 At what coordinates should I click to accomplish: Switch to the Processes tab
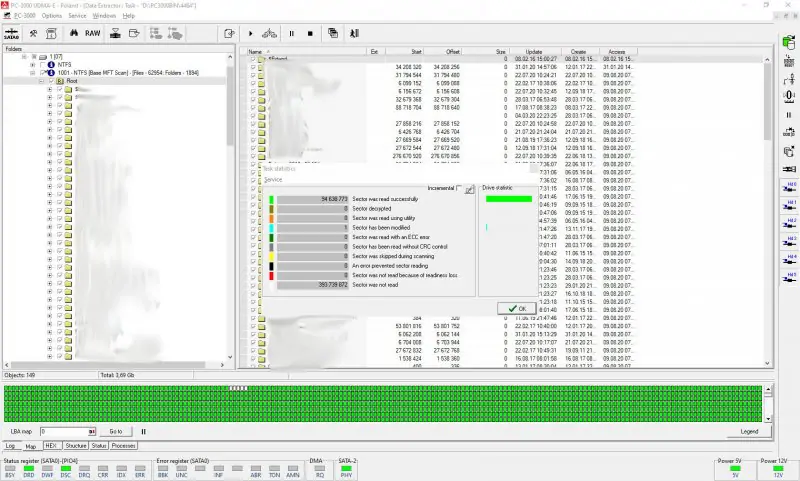point(123,446)
